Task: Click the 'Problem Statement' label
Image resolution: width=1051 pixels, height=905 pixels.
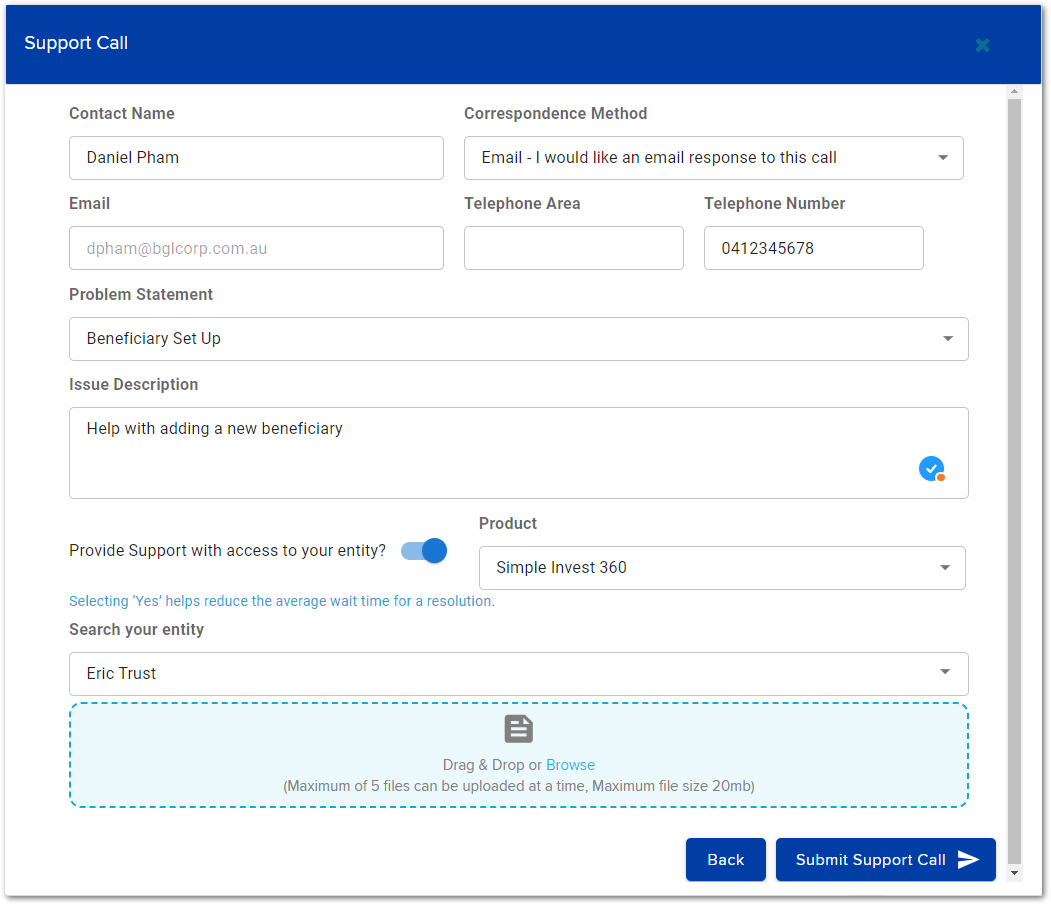Action: pyautogui.click(x=141, y=294)
